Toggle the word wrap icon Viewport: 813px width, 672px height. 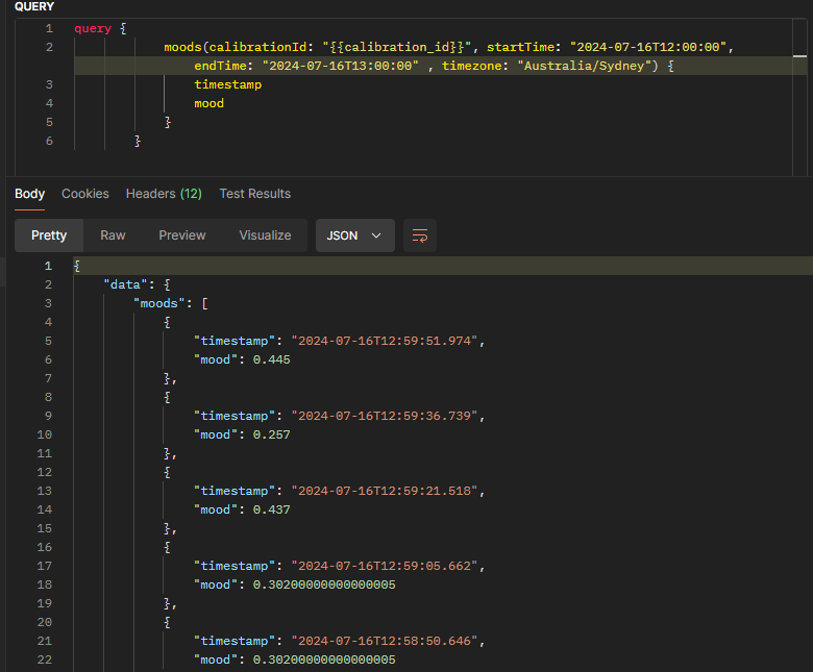click(x=419, y=235)
